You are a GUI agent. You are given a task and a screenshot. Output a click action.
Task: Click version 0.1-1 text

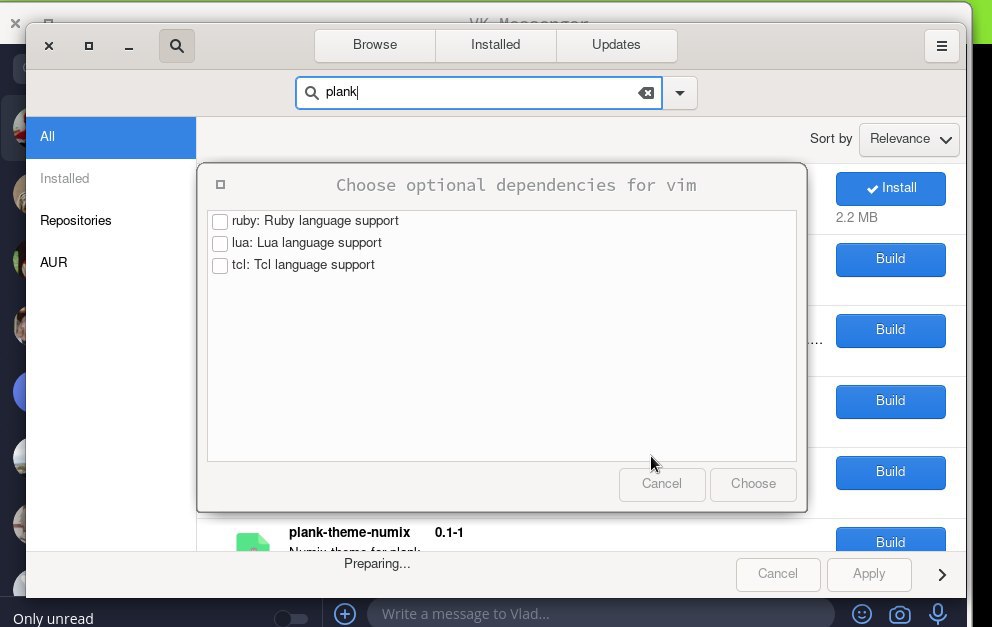[x=449, y=533]
